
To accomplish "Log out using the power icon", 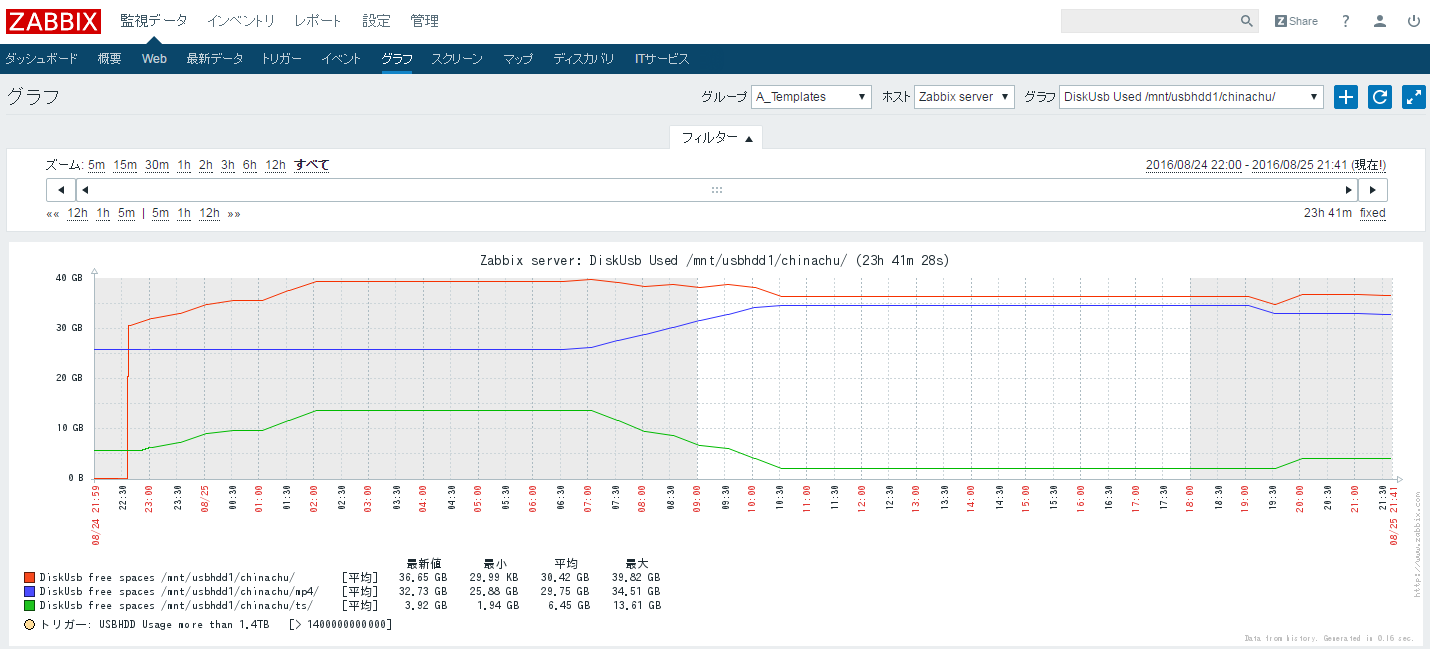I will pyautogui.click(x=1413, y=20).
